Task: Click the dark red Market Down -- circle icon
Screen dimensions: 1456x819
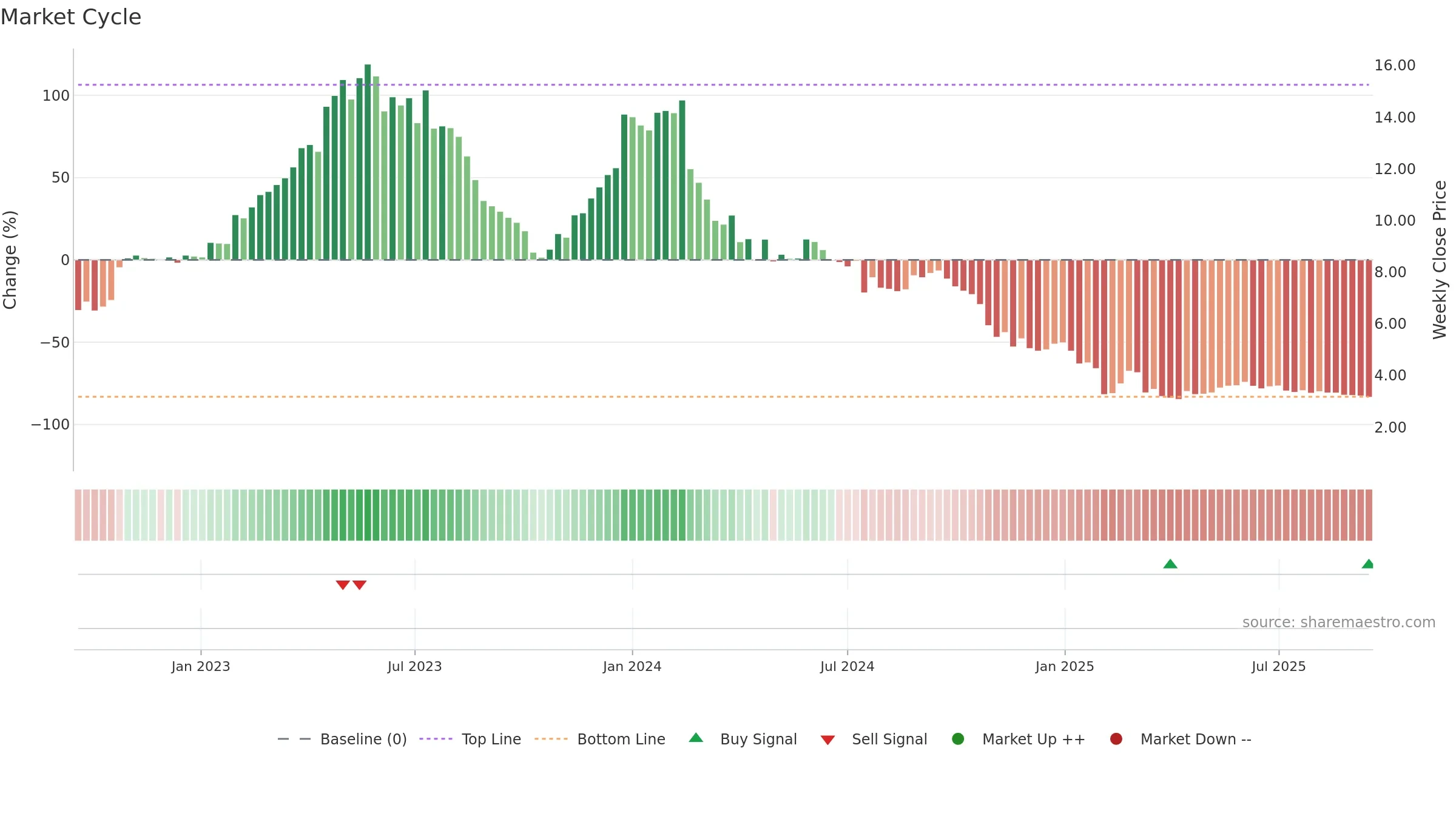Action: pyautogui.click(x=1116, y=739)
